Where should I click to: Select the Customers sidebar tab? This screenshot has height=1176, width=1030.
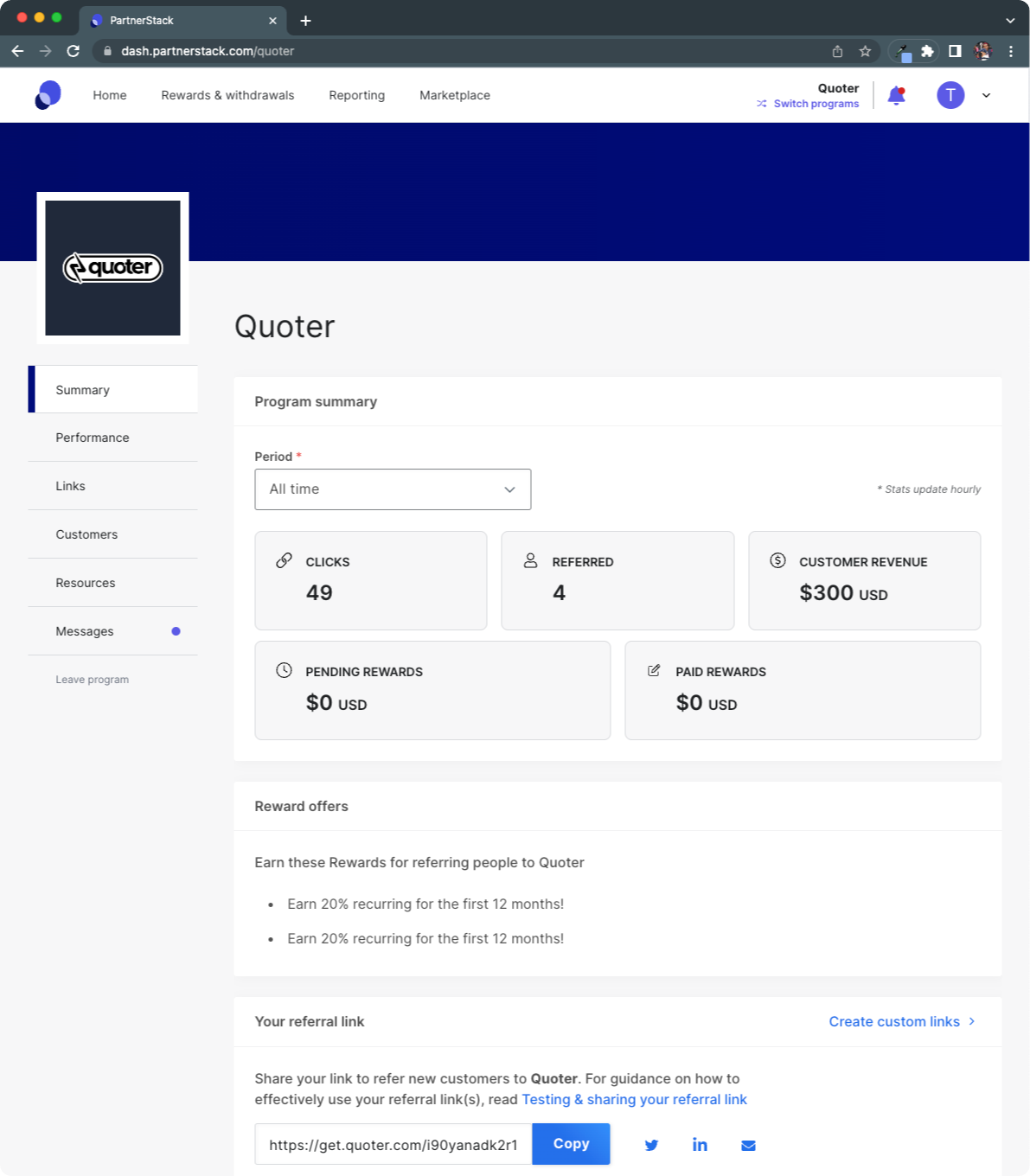(113, 534)
